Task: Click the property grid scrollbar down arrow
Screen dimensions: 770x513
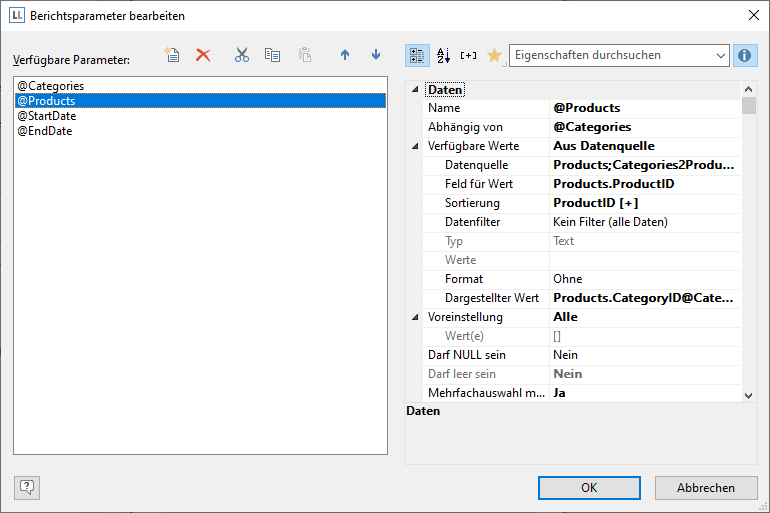Action: coord(749,395)
